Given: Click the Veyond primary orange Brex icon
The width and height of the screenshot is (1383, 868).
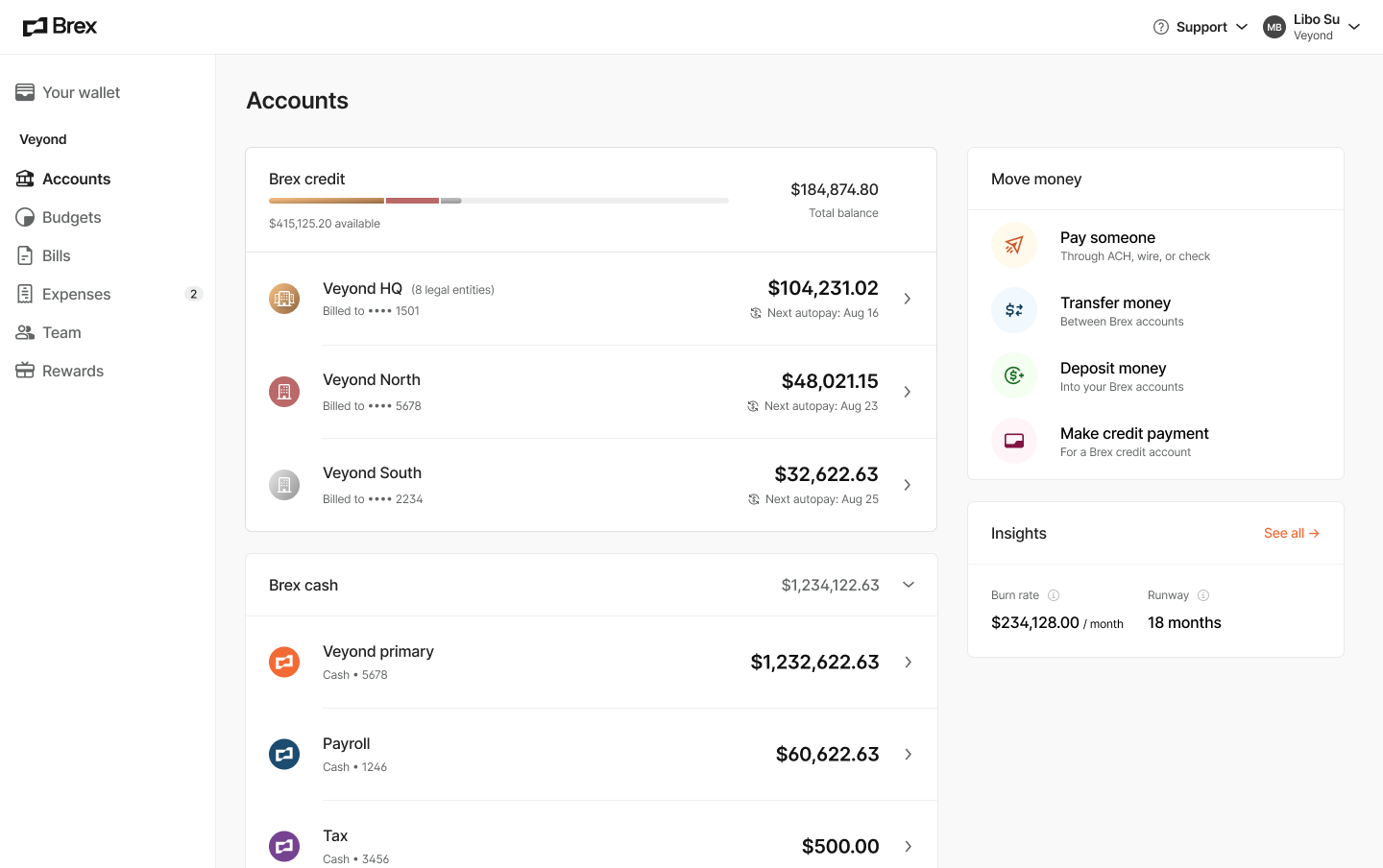Looking at the screenshot, I should [284, 663].
